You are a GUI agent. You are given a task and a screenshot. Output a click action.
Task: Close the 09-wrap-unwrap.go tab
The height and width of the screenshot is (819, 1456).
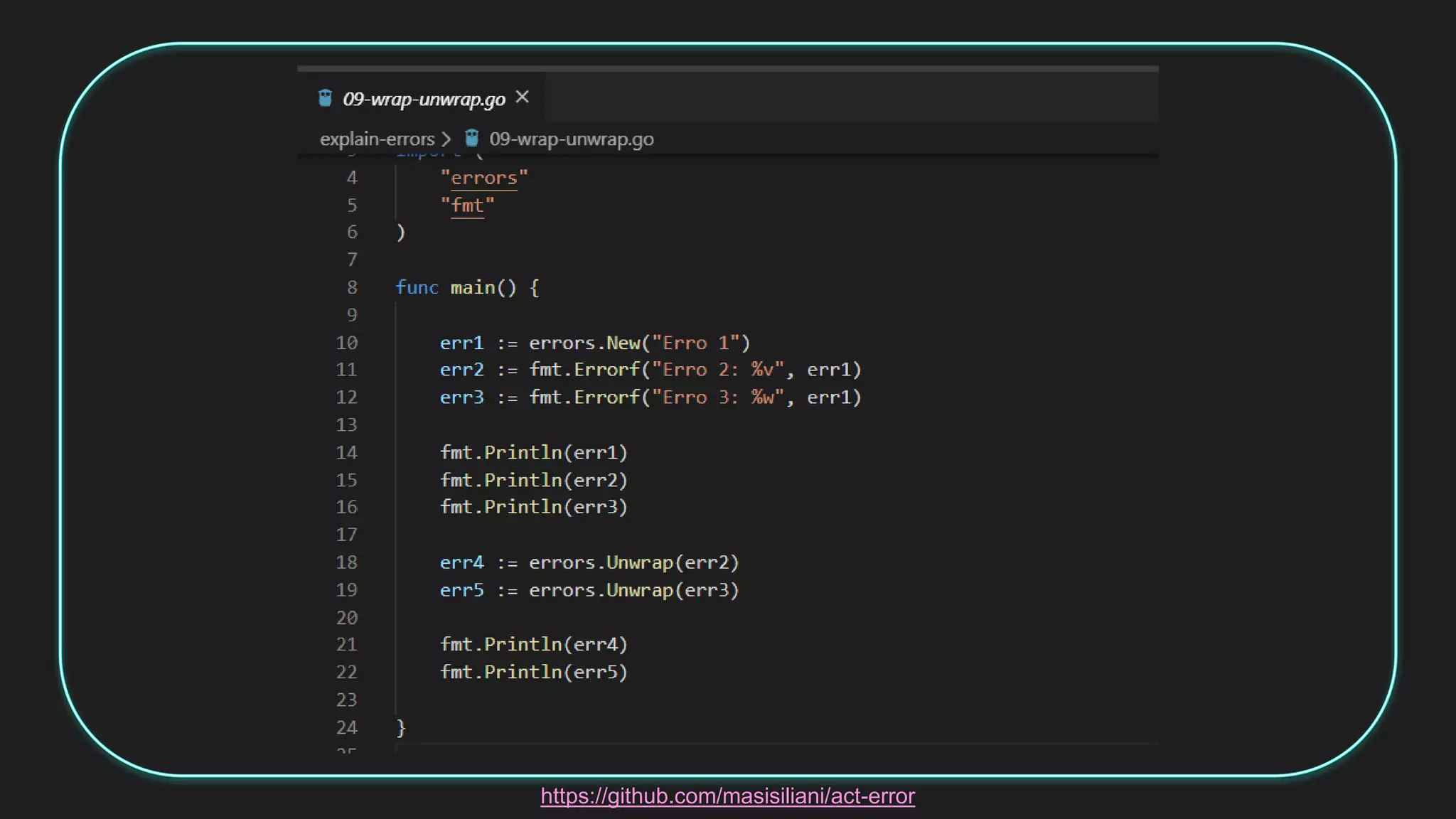[523, 97]
